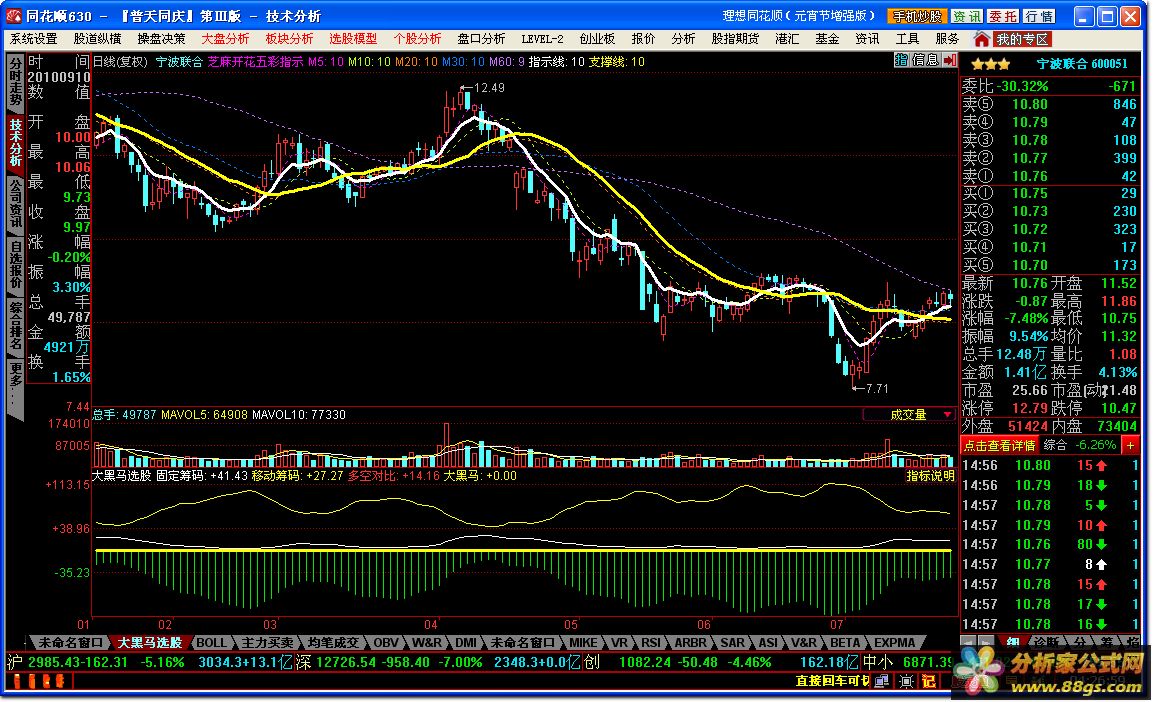1153x702 pixels.
Task: Open the 股指期货 menu
Action: coord(735,38)
